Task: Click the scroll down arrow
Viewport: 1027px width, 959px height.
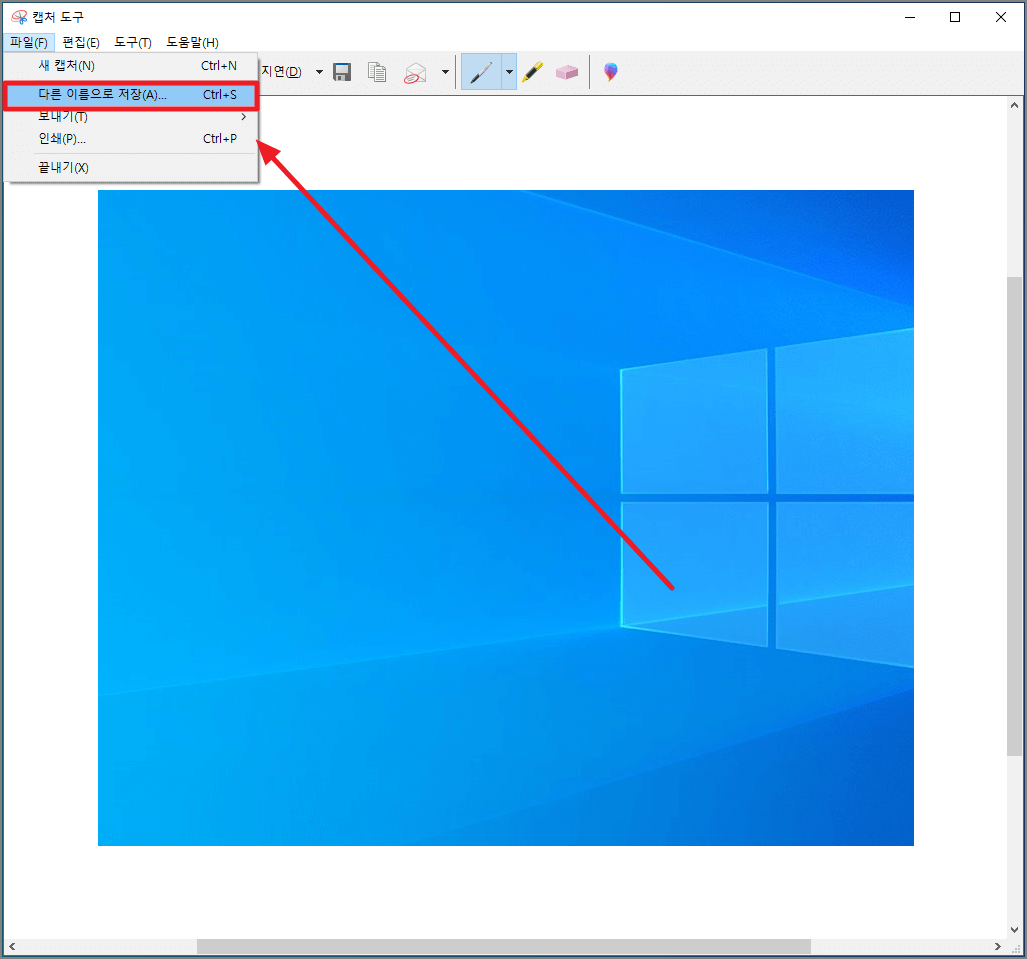Action: [x=1015, y=930]
